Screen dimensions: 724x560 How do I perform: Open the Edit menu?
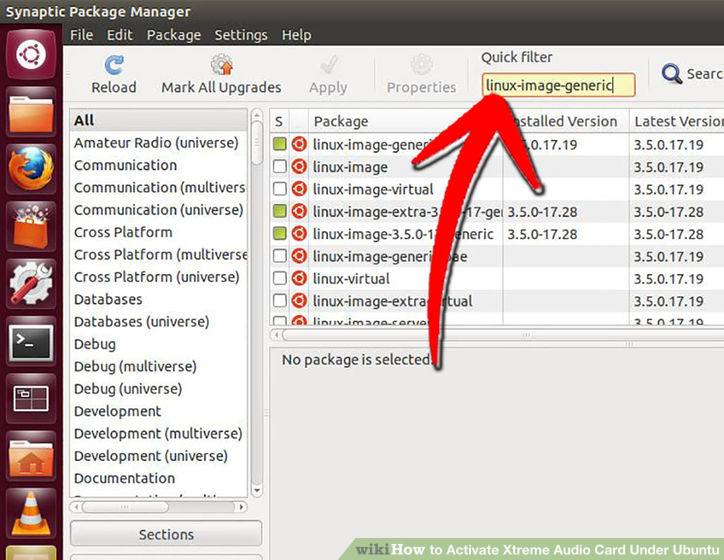[120, 35]
